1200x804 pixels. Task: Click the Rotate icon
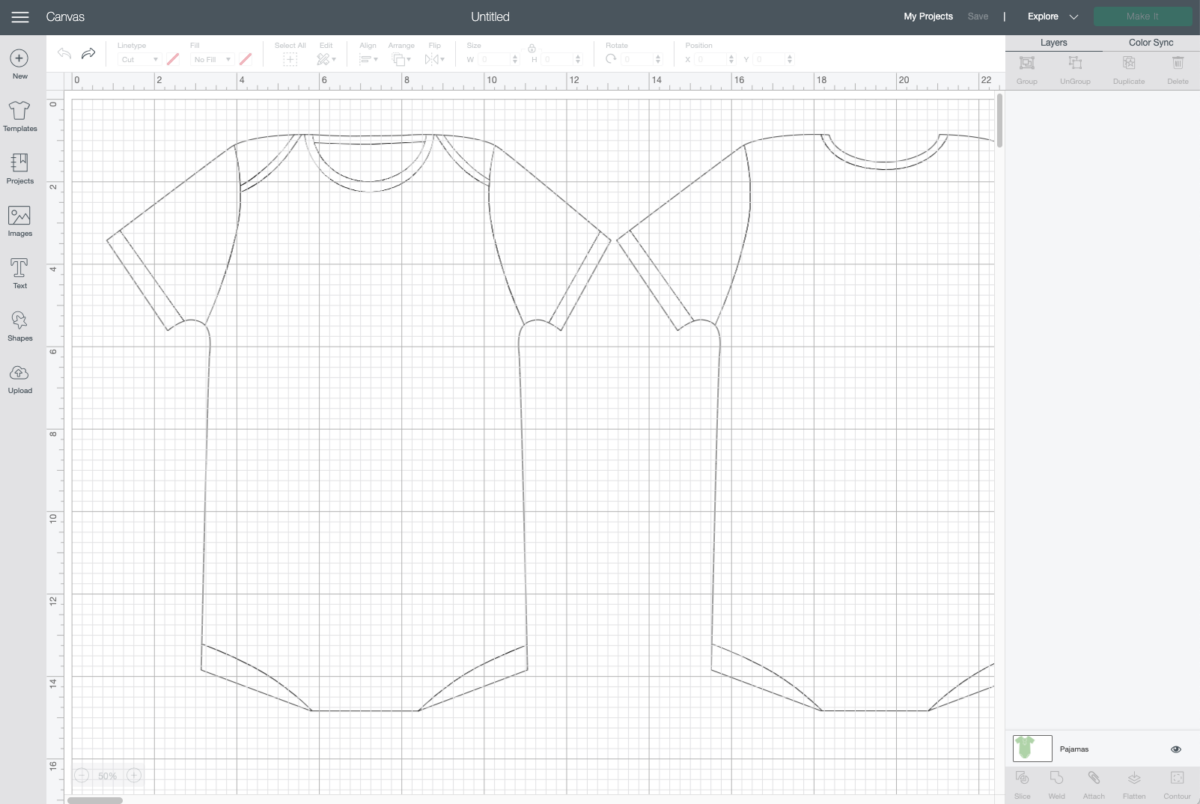click(611, 59)
